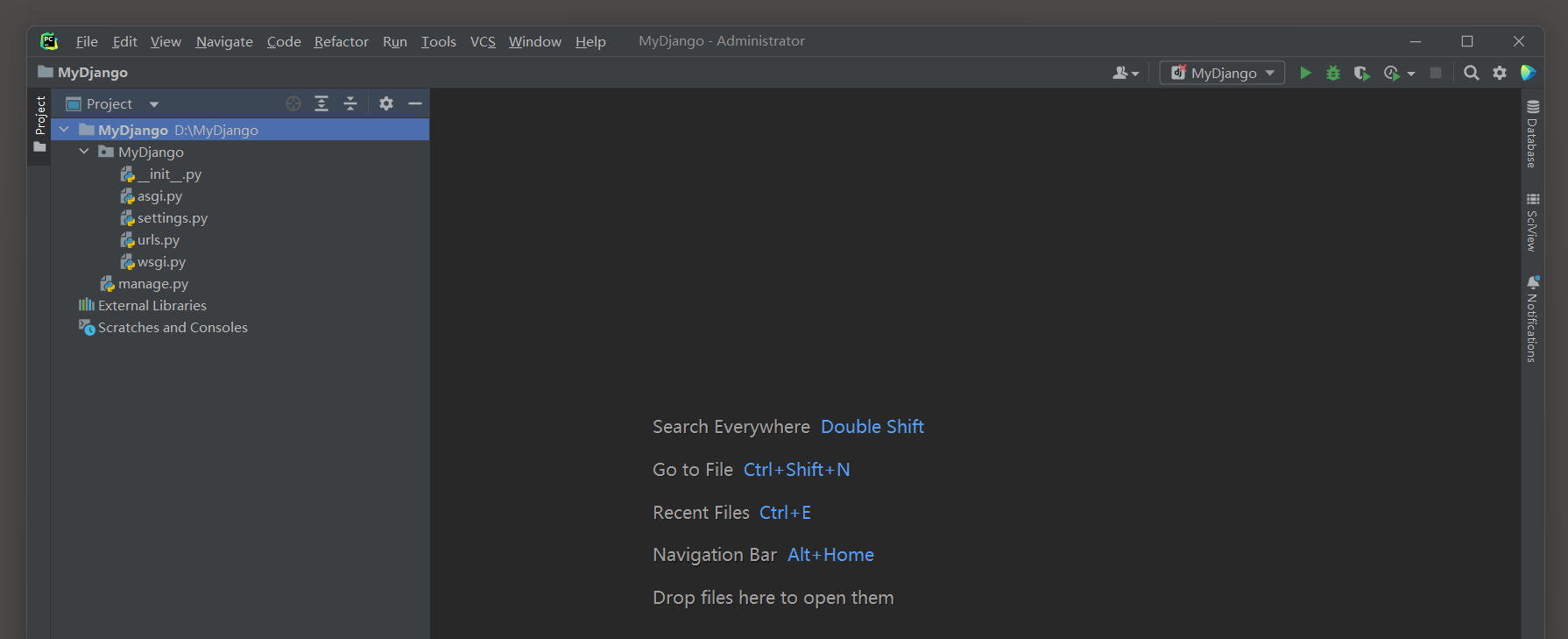Select settings.py in project tree
Screen dimensions: 1568x639
164,217
